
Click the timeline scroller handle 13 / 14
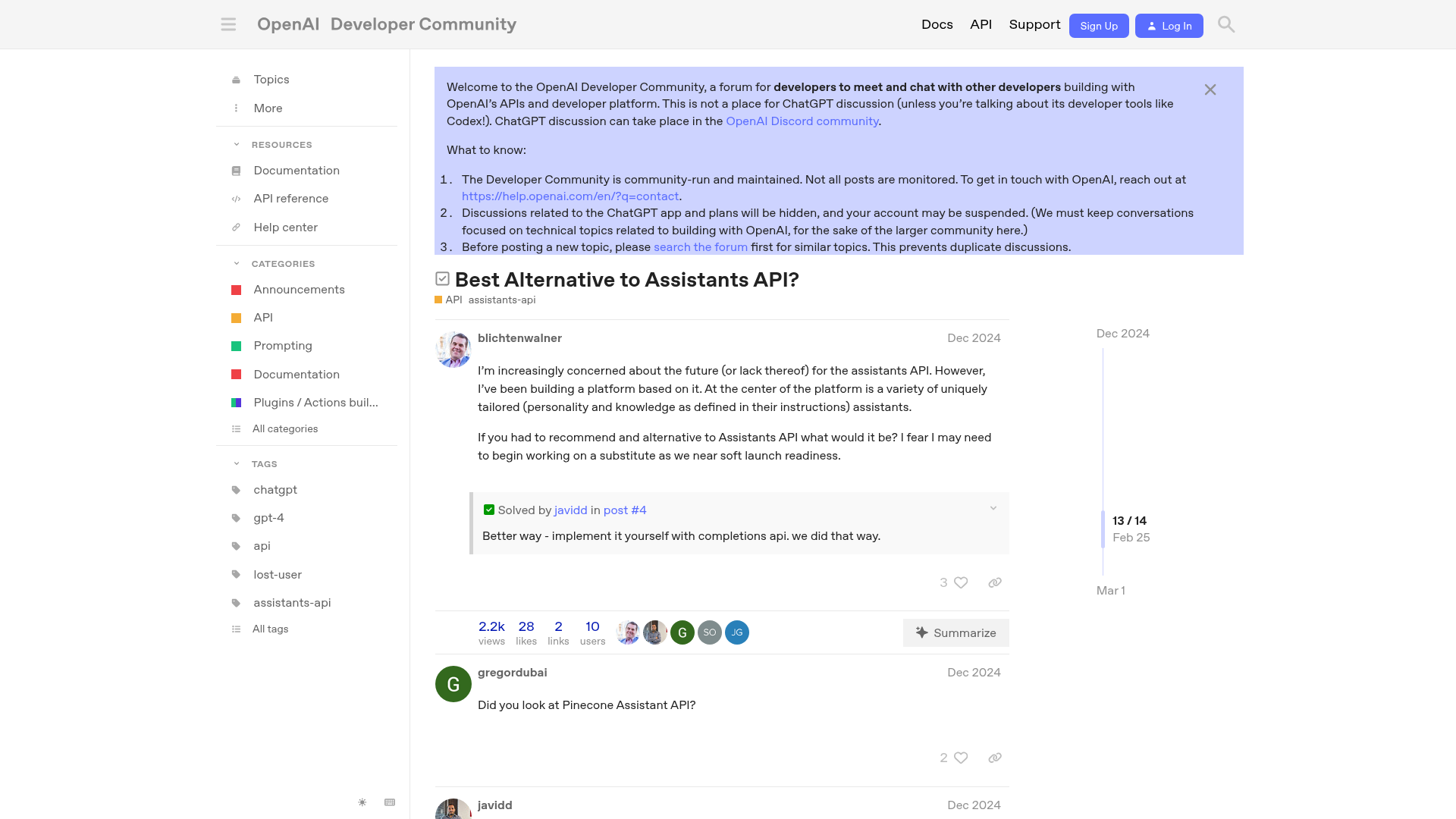[x=1103, y=529]
